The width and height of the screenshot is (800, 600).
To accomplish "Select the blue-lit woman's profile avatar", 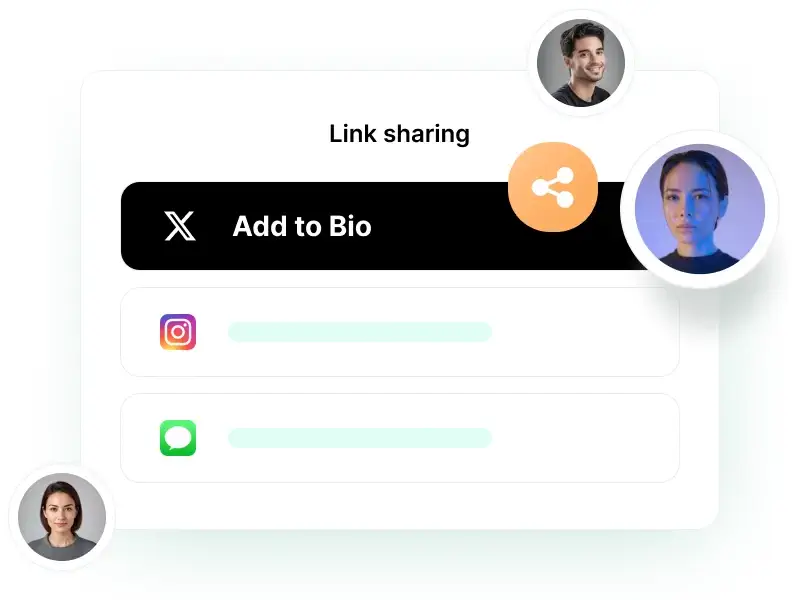I will (699, 209).
